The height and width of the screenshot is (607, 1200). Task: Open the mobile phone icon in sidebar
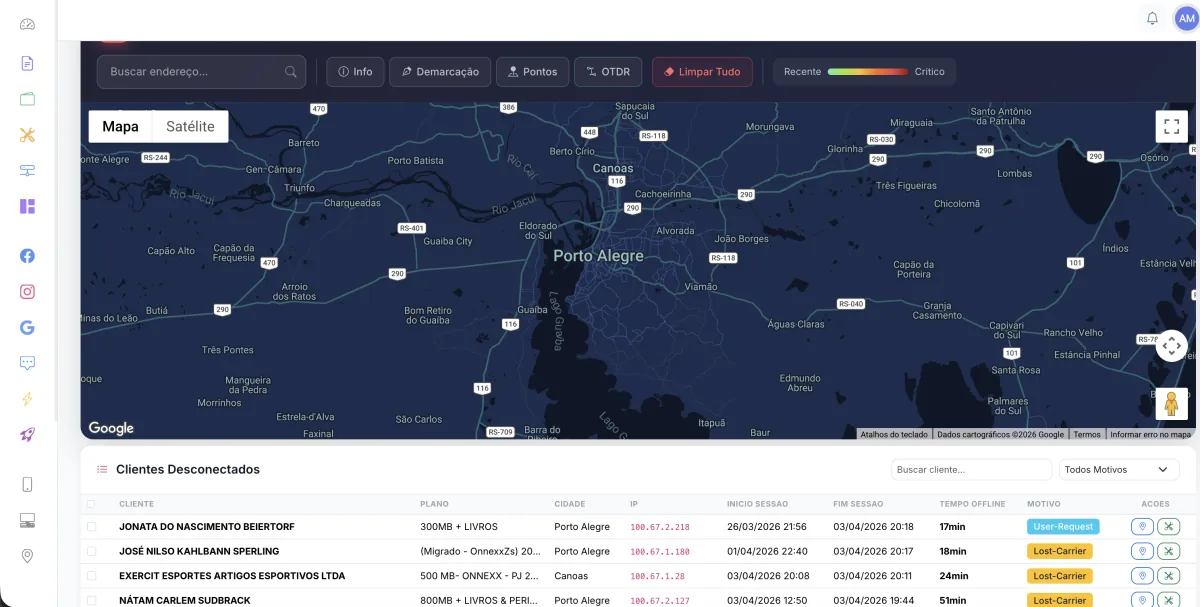[x=27, y=485]
